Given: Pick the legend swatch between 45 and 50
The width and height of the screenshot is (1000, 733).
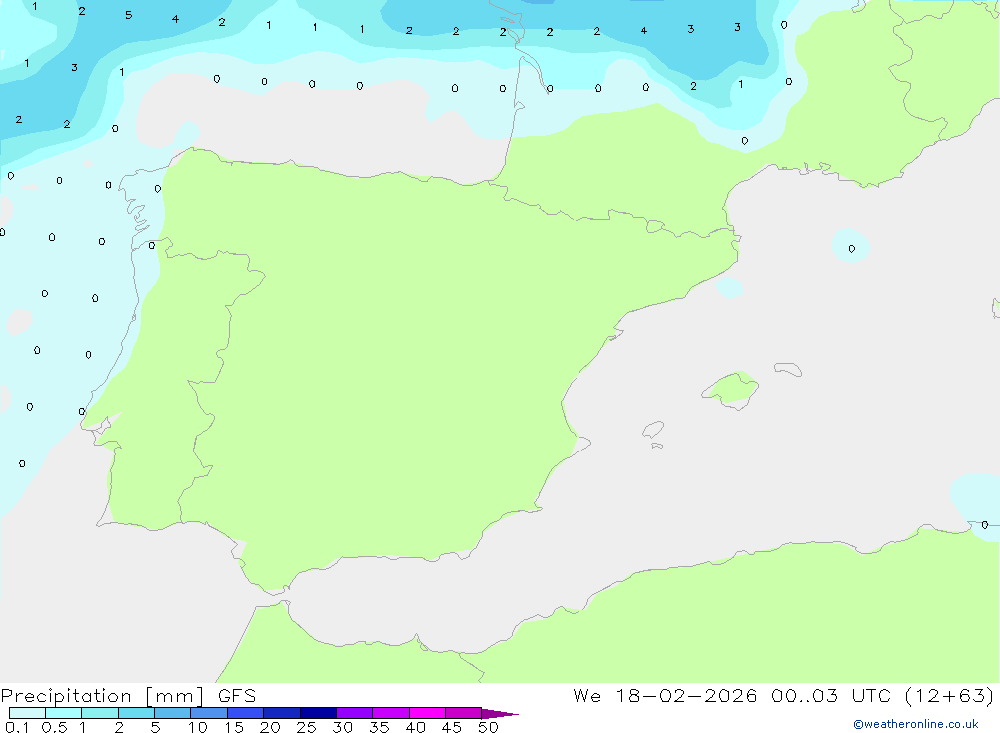Looking at the screenshot, I should [464, 713].
